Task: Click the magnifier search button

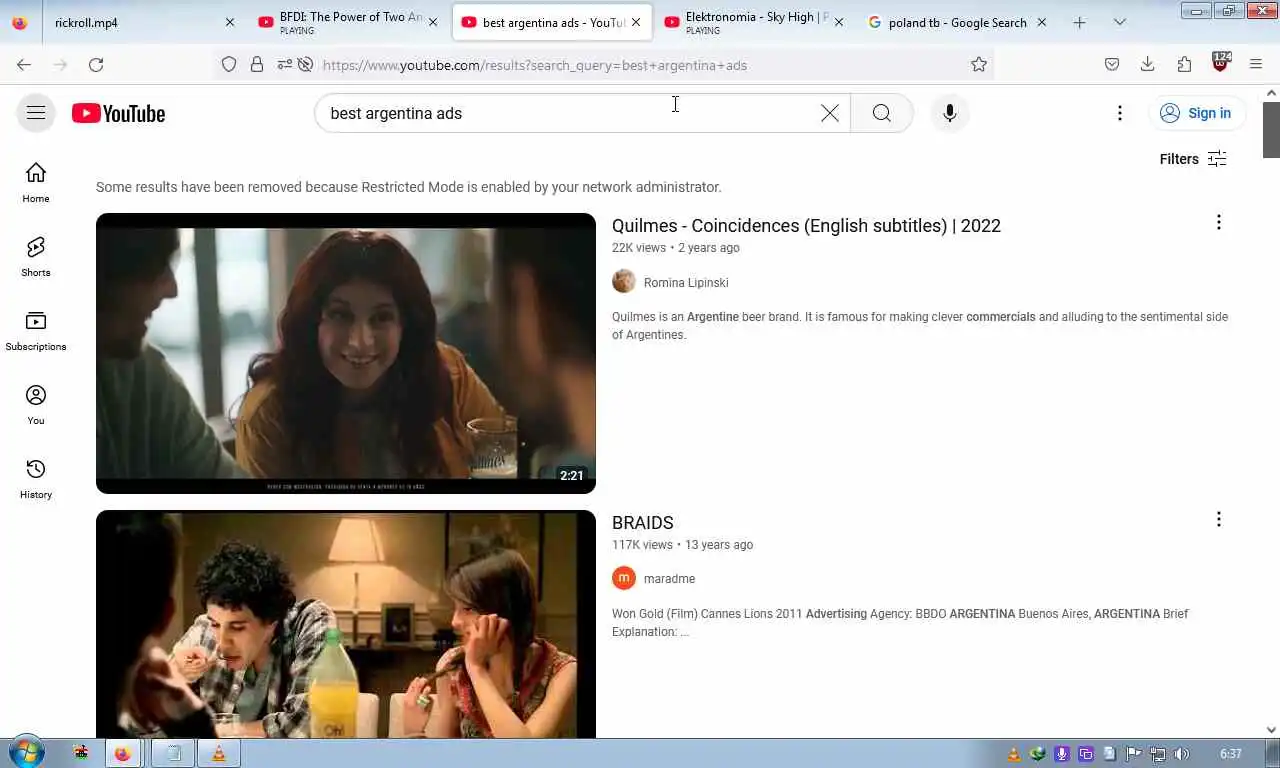Action: [881, 113]
